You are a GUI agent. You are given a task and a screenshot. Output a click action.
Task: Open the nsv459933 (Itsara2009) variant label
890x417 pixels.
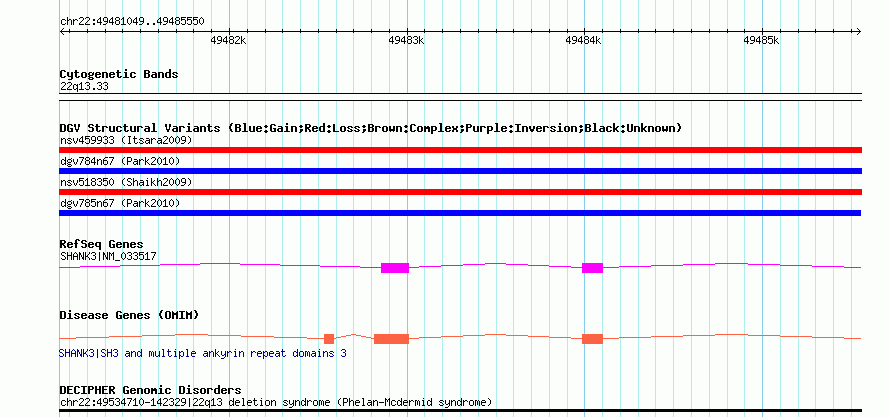point(126,140)
